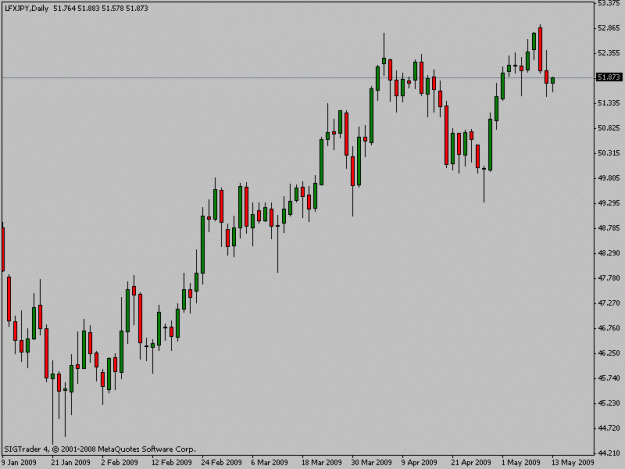The width and height of the screenshot is (625, 469).
Task: Select the 24 Feb 2009 date label
Action: [221, 463]
